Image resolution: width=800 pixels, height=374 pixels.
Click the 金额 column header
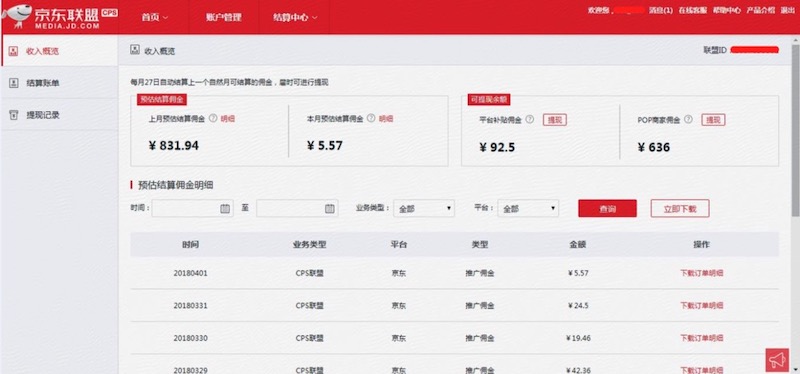(578, 244)
